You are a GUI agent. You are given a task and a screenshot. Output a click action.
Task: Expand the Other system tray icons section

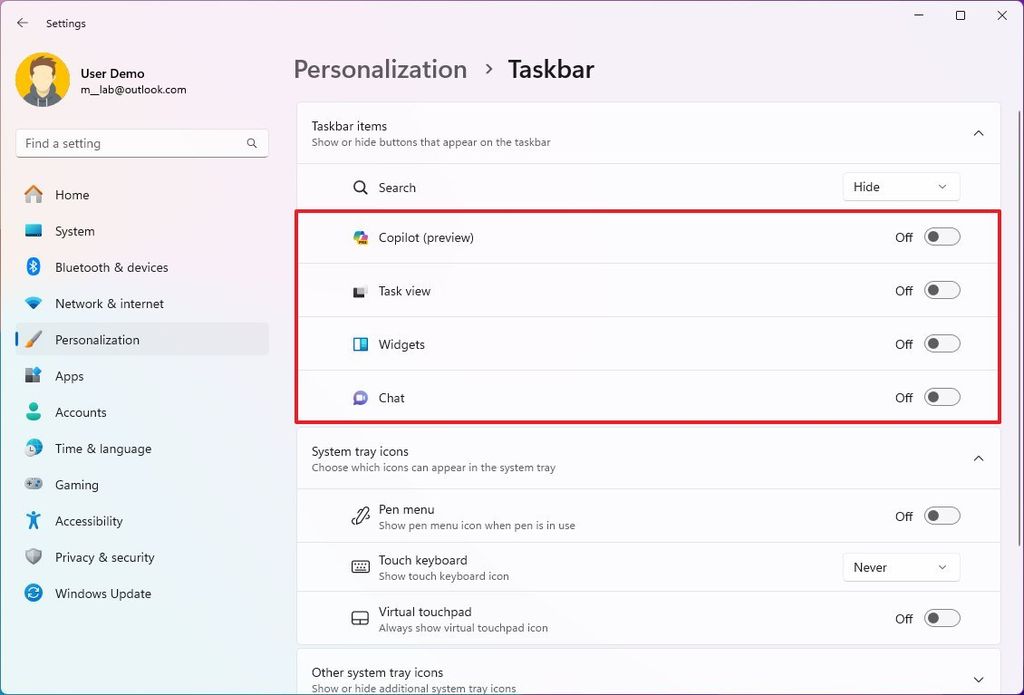click(x=978, y=678)
